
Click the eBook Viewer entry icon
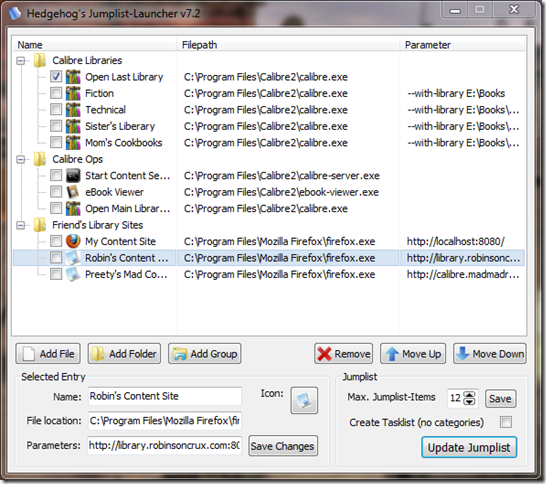73,192
